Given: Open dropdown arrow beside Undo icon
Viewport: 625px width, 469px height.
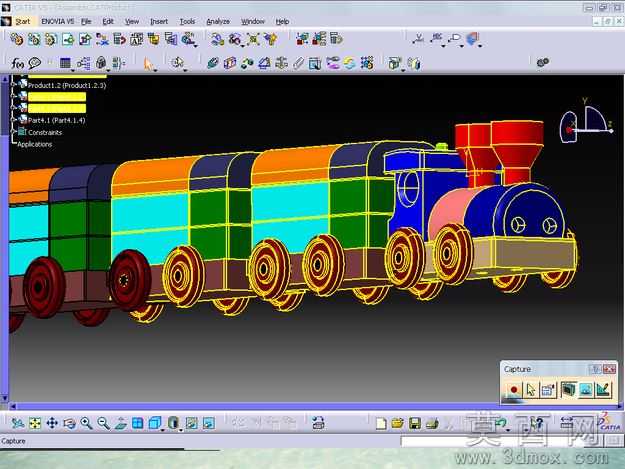Looking at the screenshot, I should pyautogui.click(x=508, y=430).
